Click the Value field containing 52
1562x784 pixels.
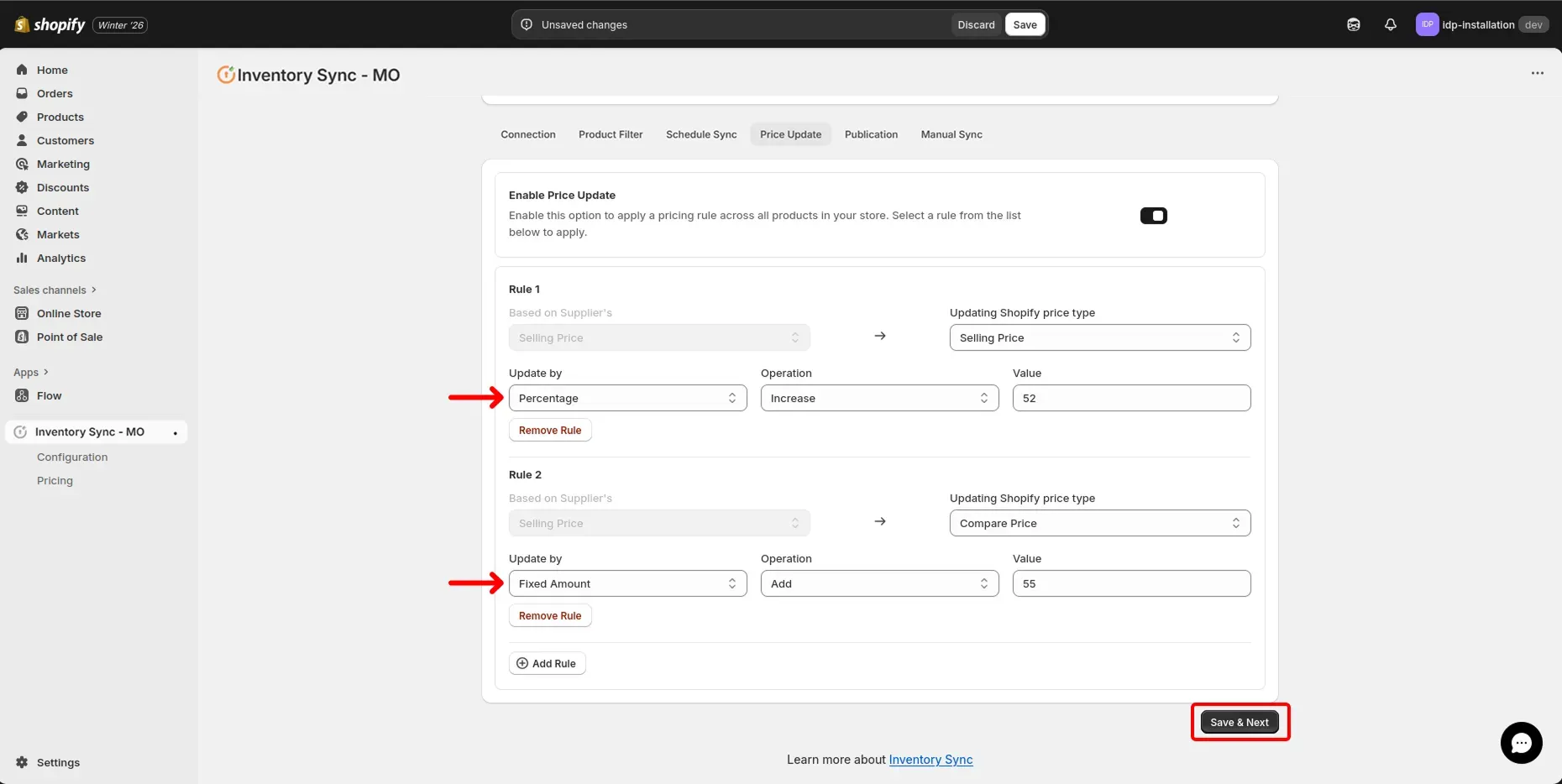[x=1130, y=398]
